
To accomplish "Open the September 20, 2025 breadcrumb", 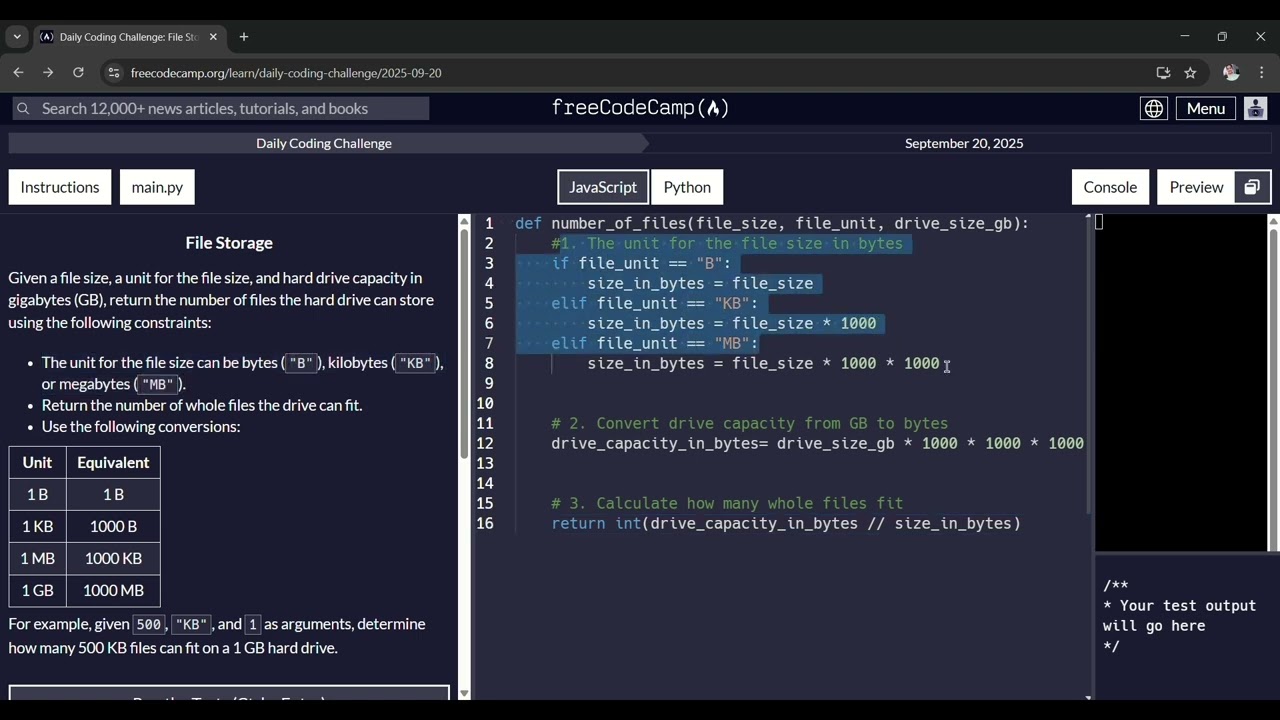I will pos(964,143).
